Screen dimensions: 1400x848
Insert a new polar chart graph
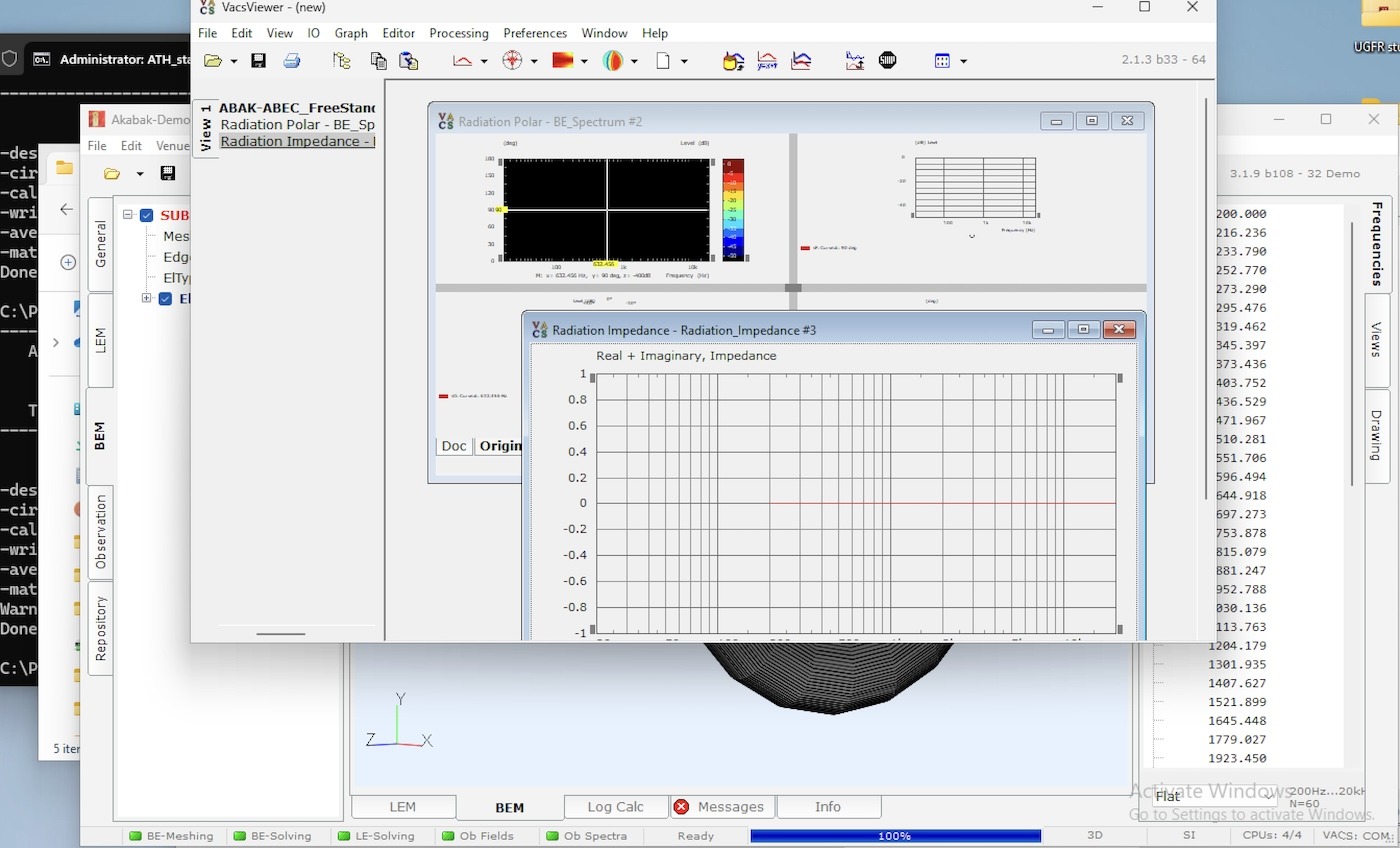click(x=512, y=61)
